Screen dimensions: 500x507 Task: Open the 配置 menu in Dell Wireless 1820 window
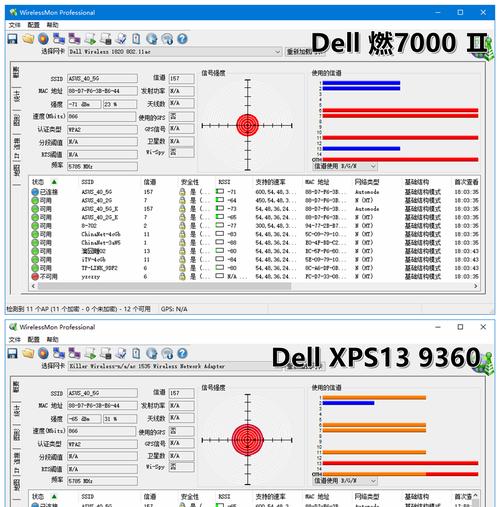point(33,25)
